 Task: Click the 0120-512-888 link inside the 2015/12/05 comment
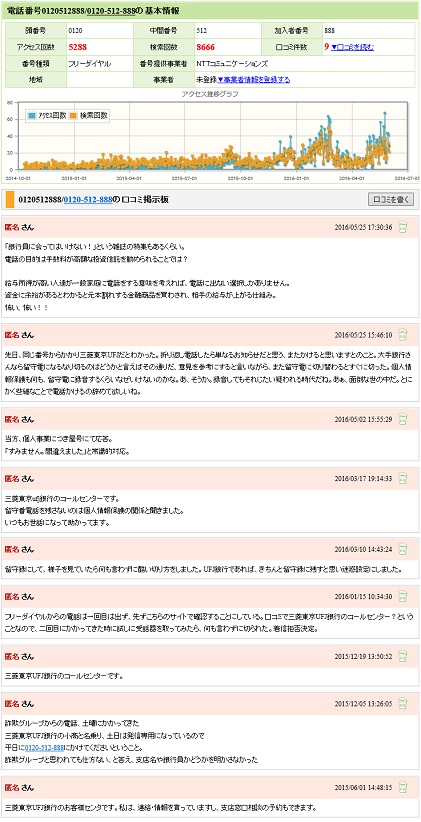pyautogui.click(x=41, y=747)
